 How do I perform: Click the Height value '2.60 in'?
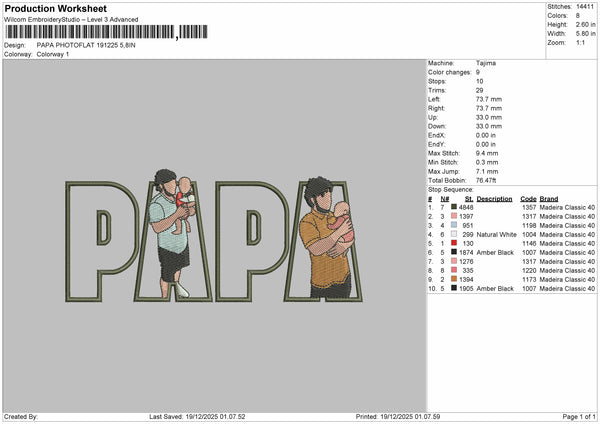(x=585, y=24)
